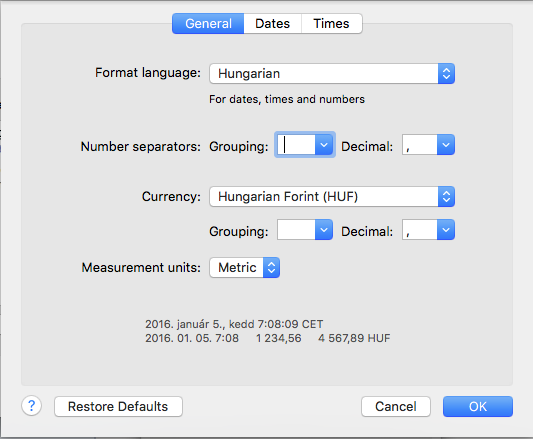This screenshot has height=439, width=533.
Task: Click the help question mark icon
Action: (x=32, y=406)
